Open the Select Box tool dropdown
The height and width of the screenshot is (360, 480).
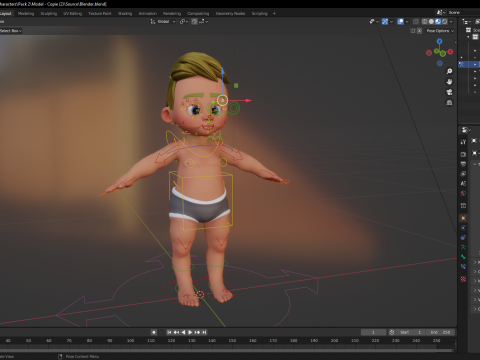(x=11, y=31)
